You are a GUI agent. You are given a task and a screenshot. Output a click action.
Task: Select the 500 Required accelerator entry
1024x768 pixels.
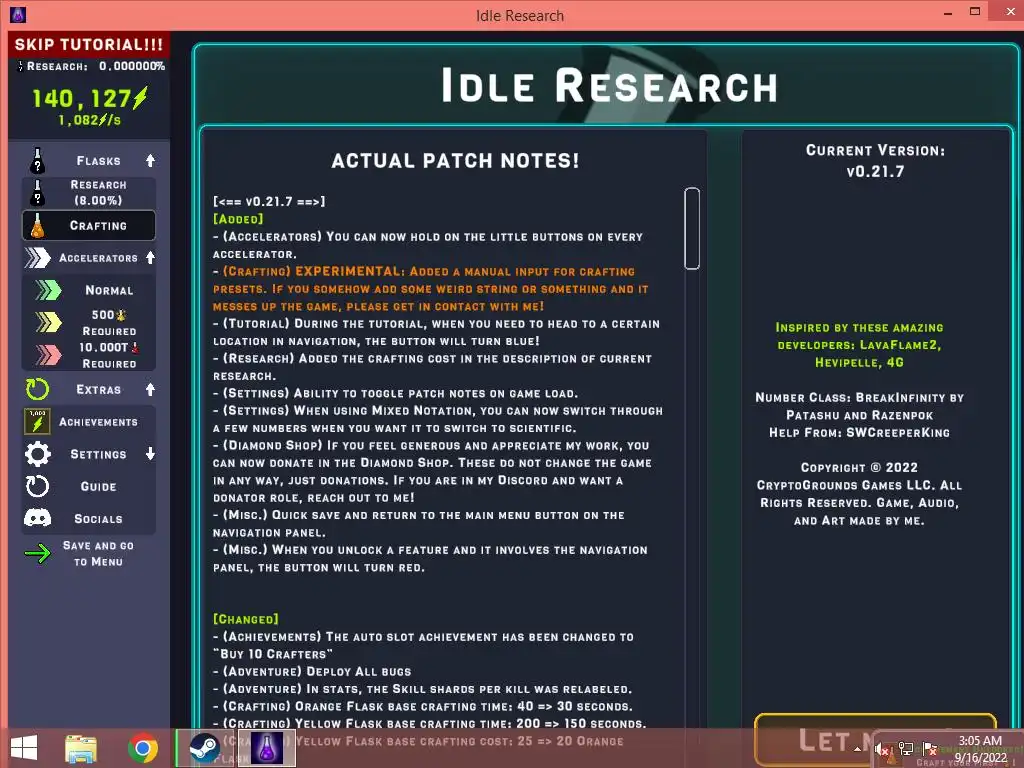click(x=89, y=323)
